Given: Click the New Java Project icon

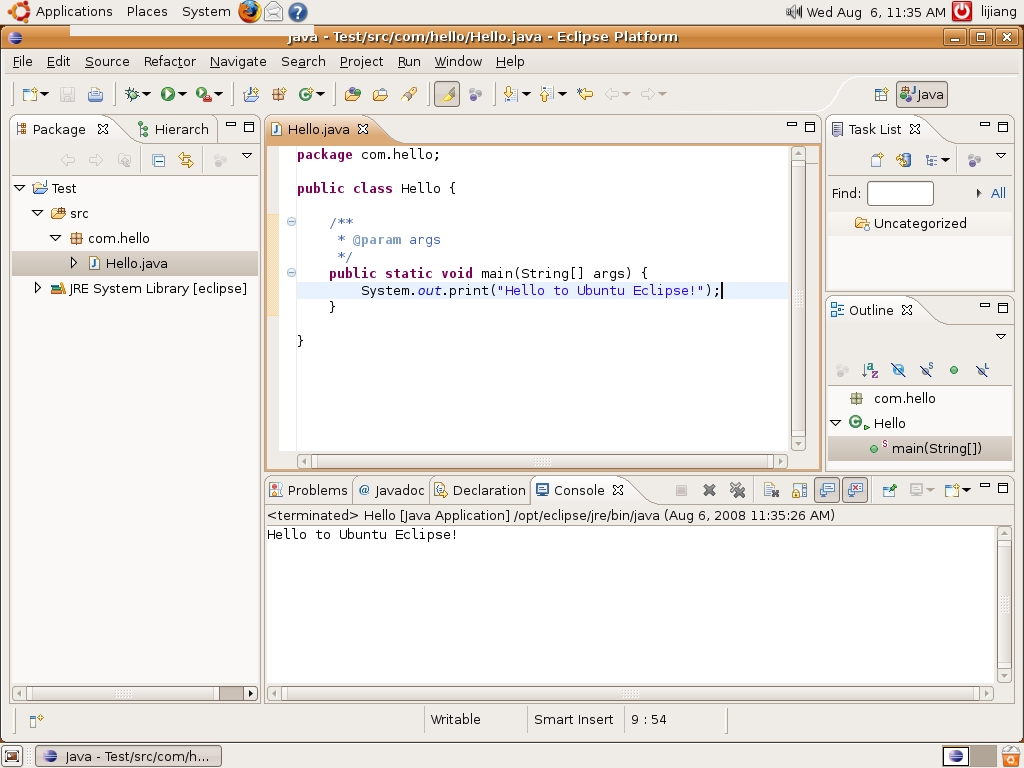Looking at the screenshot, I should [x=251, y=95].
